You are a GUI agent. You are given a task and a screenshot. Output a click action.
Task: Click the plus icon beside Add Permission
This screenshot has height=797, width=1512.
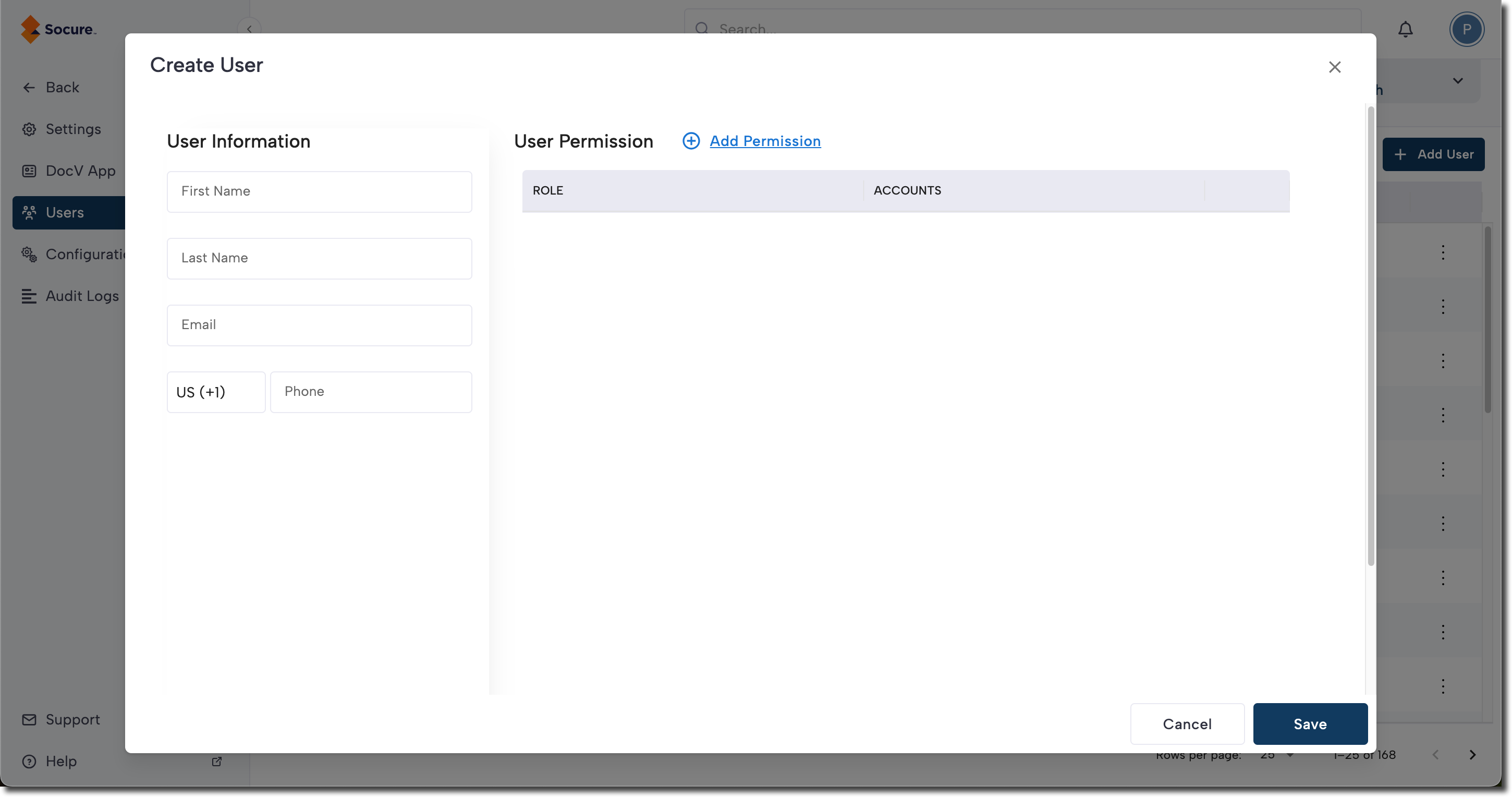point(691,141)
